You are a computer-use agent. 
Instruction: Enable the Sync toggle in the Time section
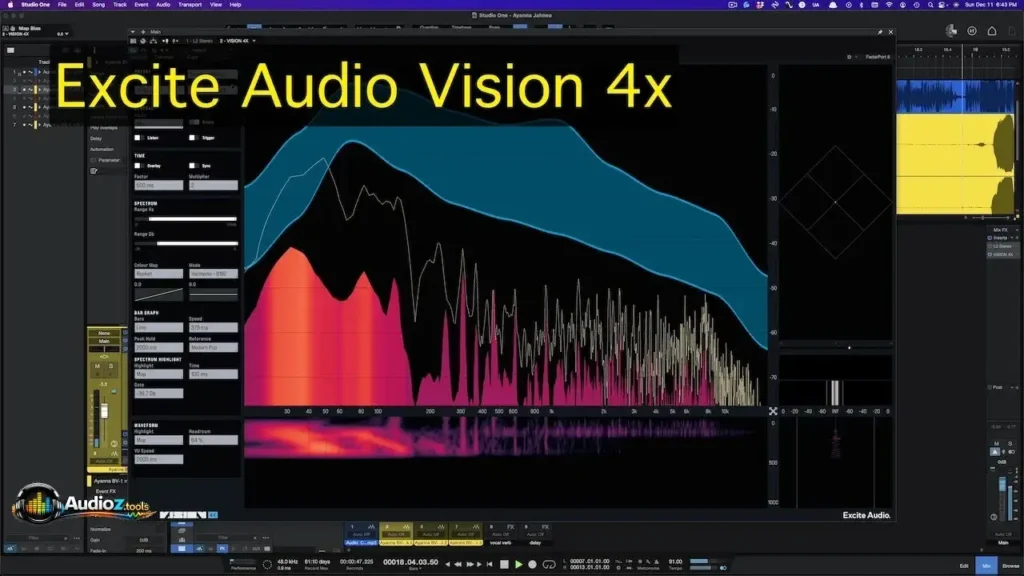point(192,166)
